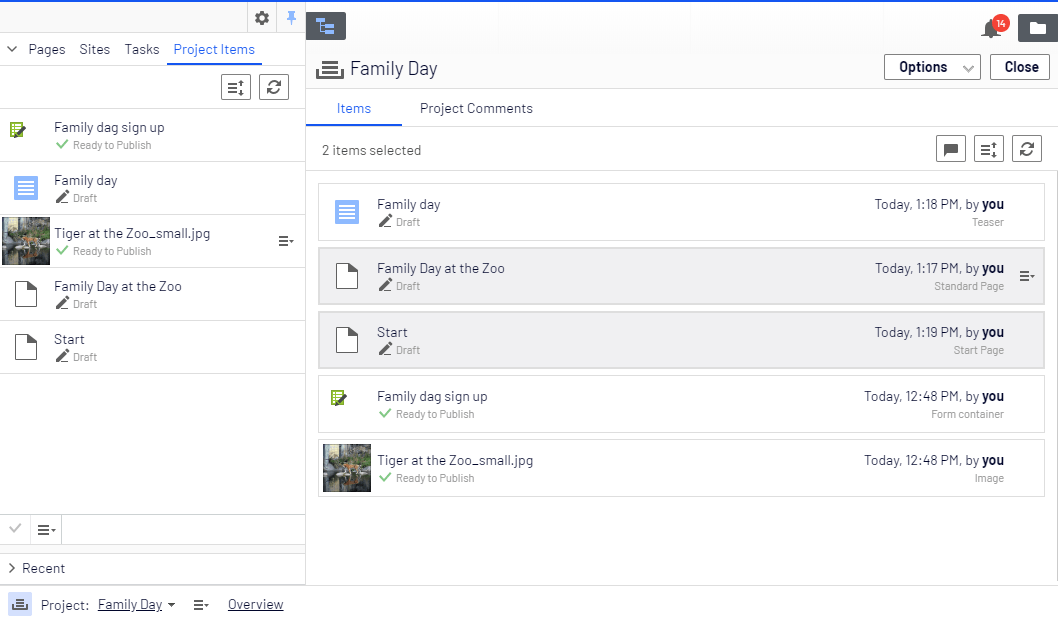Viewport: 1058px width, 622px height.
Task: Select the Tiger at the Zoo thumbnail in overview
Action: 347,468
